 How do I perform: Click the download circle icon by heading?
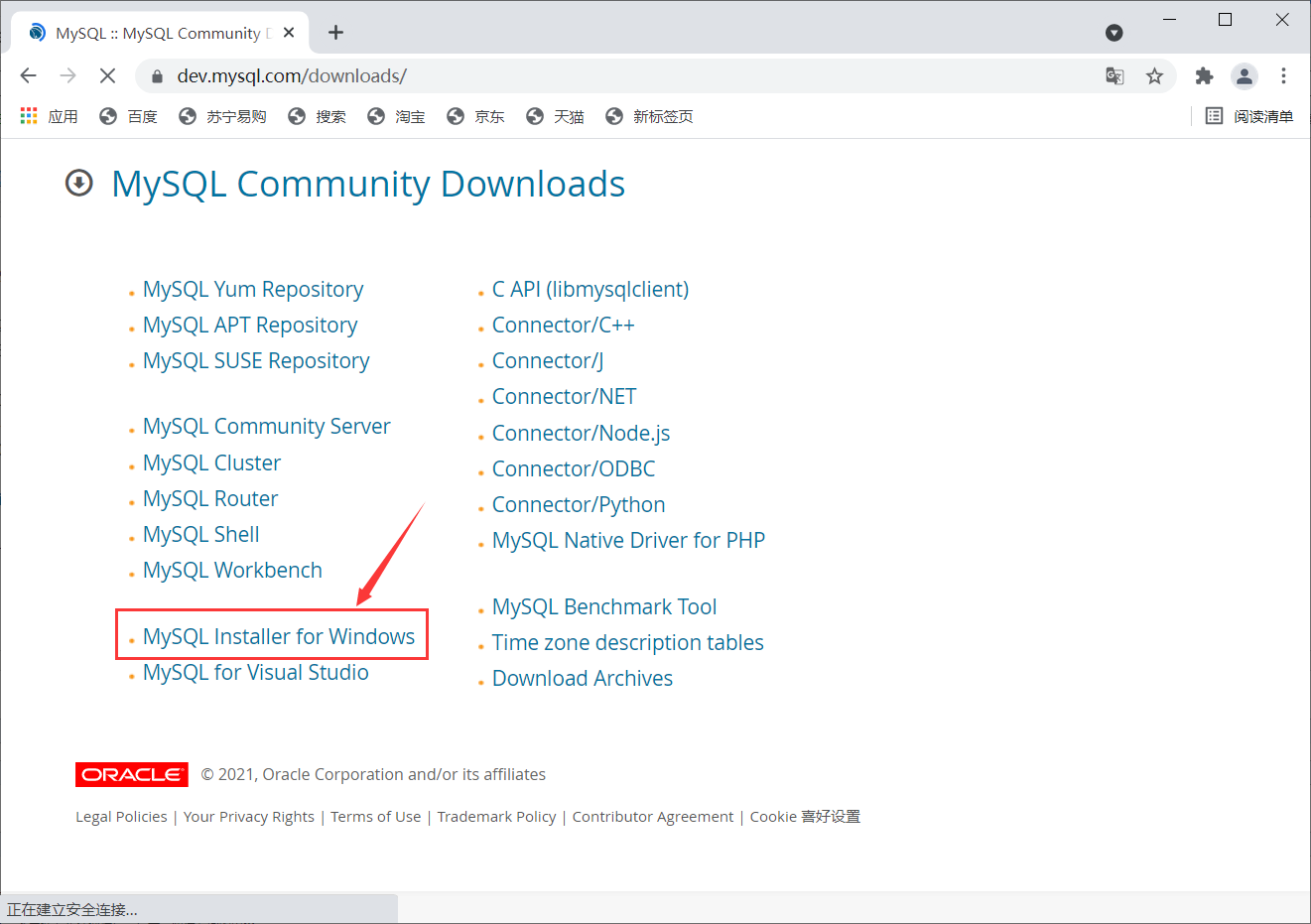(x=78, y=183)
